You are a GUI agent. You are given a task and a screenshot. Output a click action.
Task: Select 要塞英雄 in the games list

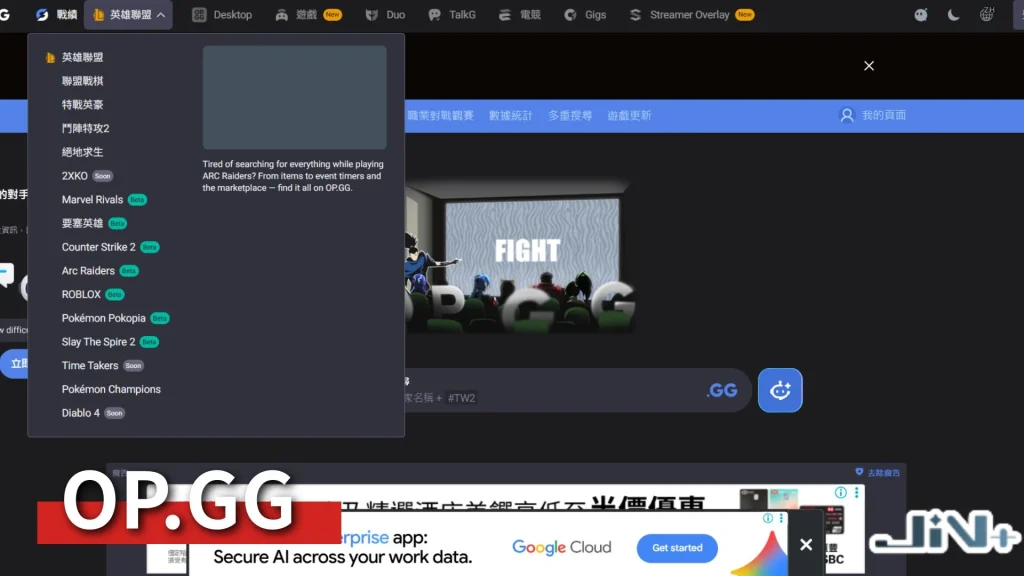point(82,223)
